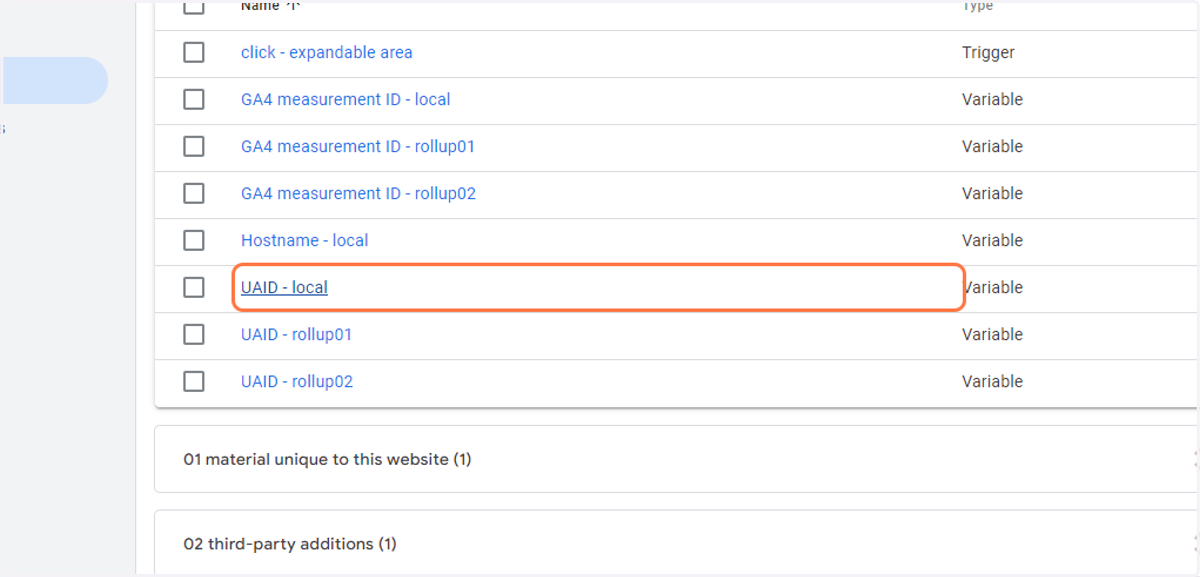Click 'Variable' type in 'GA4 measurement ID - rollup02' row
Image resolution: width=1200 pixels, height=577 pixels.
coord(992,193)
